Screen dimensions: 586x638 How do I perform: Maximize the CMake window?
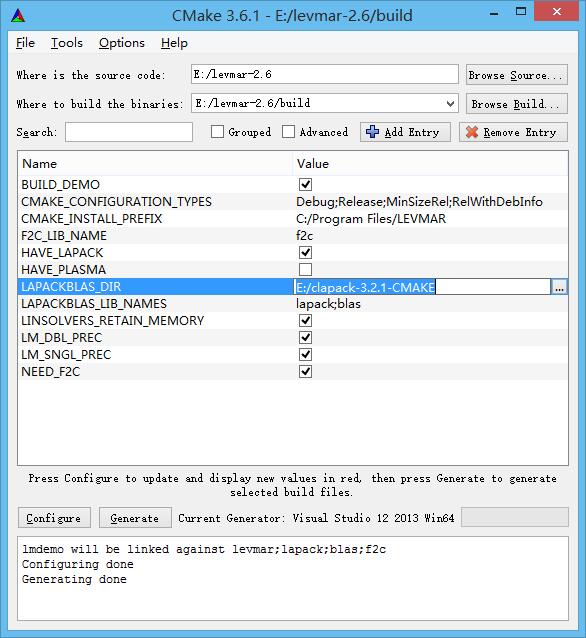point(521,12)
